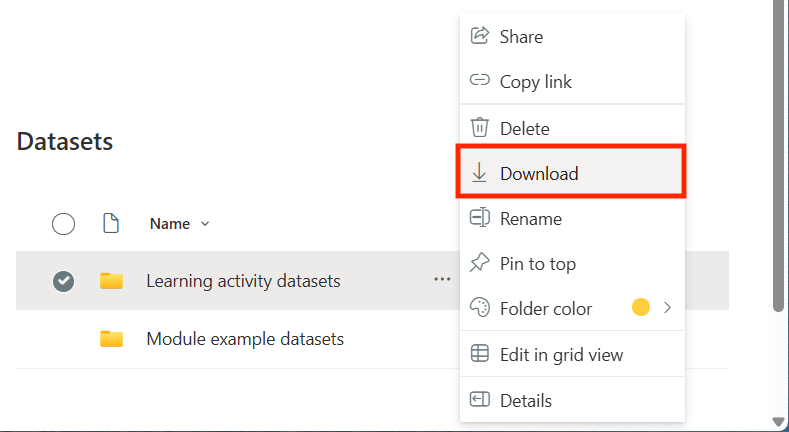Click the file type column header icon
The width and height of the screenshot is (789, 432).
tap(112, 224)
